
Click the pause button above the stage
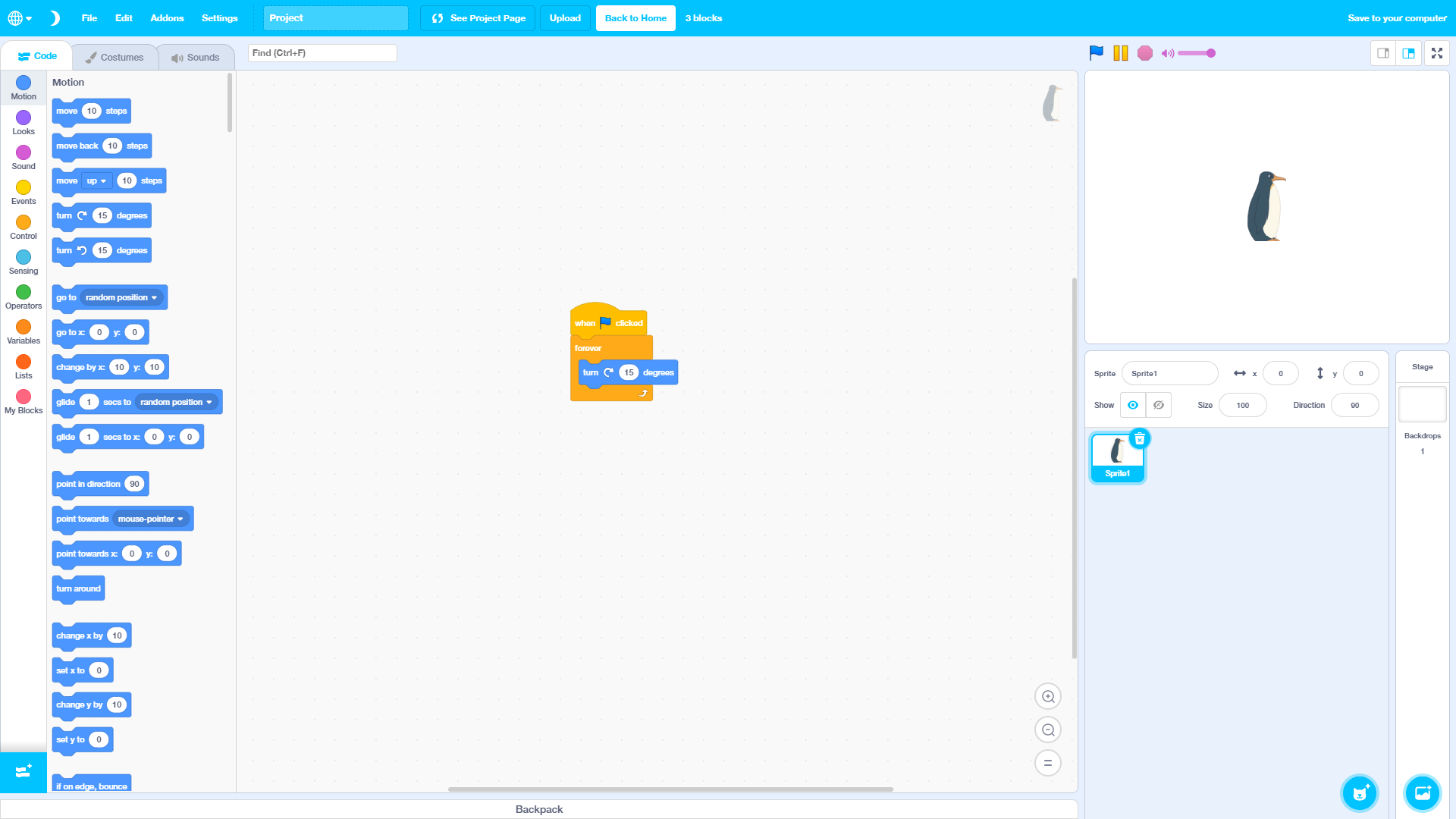pyautogui.click(x=1120, y=53)
